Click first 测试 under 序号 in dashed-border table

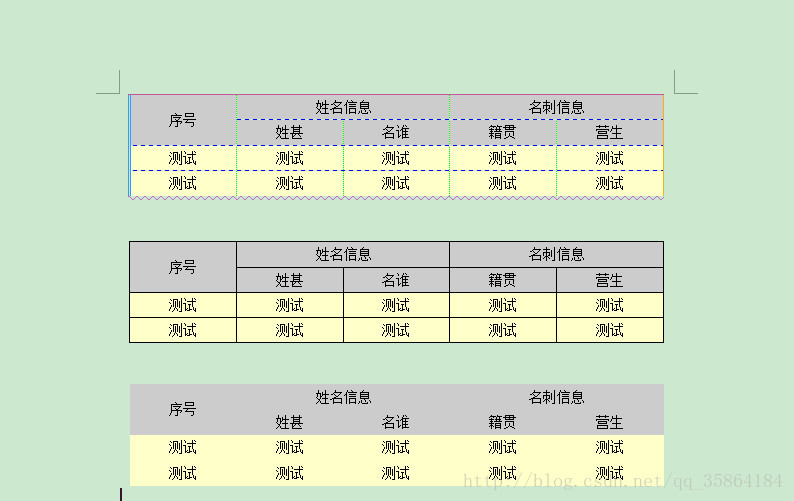click(x=183, y=158)
